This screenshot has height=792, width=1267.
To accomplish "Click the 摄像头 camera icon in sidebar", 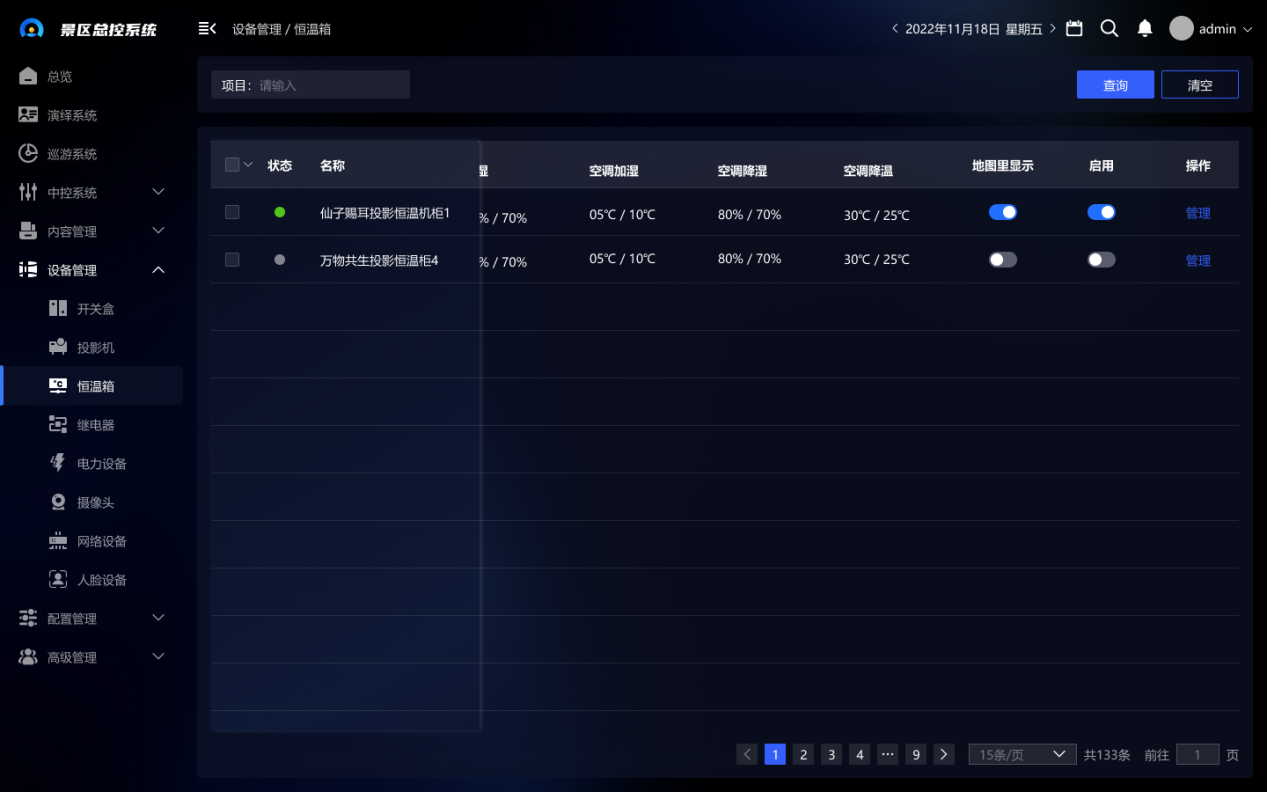I will pos(58,502).
